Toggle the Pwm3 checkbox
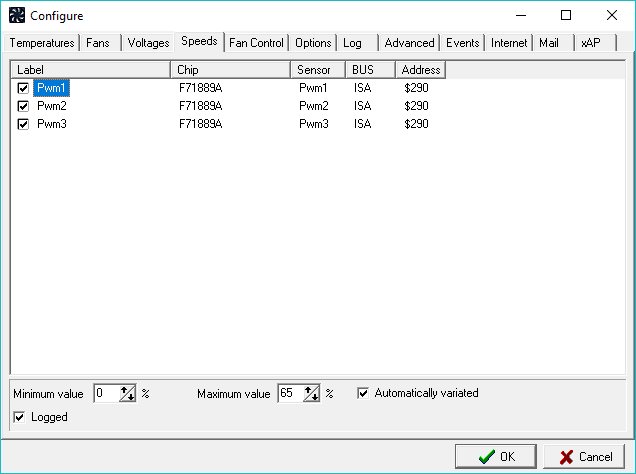Screen dimensions: 636x474 (23, 124)
